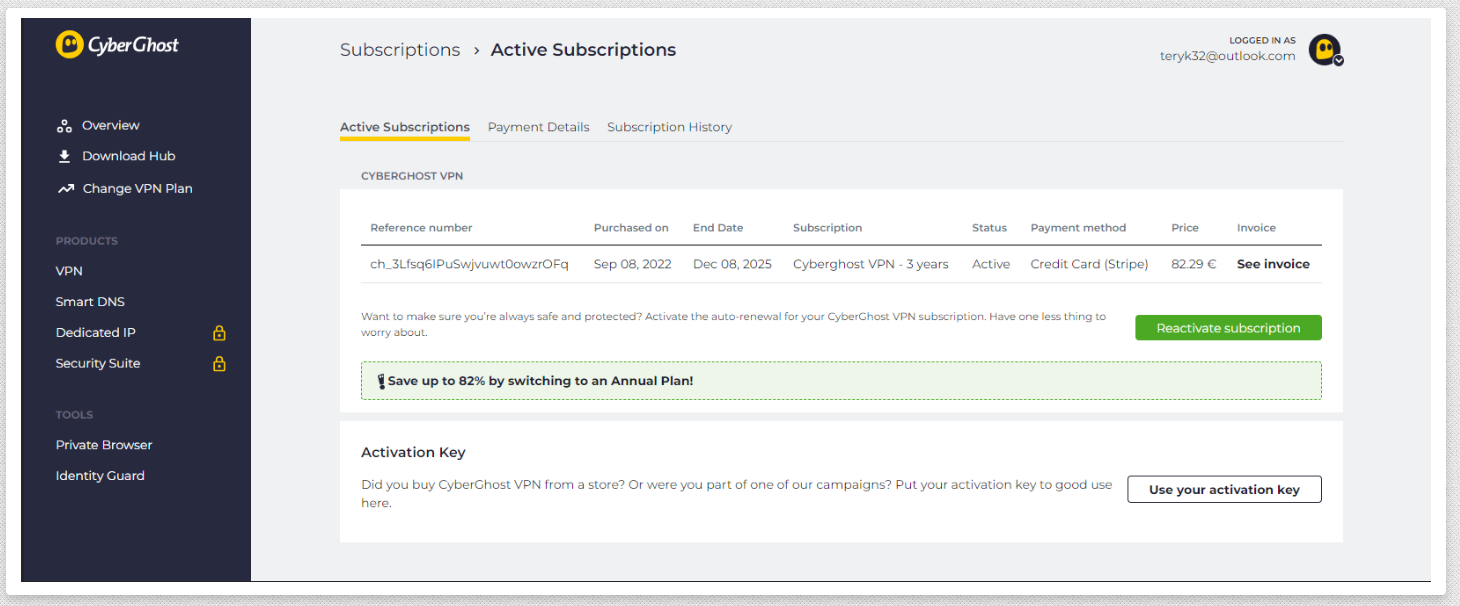Click the Cyberghost VPN - 3 years cell
The width and height of the screenshot is (1460, 606).
[871, 265]
